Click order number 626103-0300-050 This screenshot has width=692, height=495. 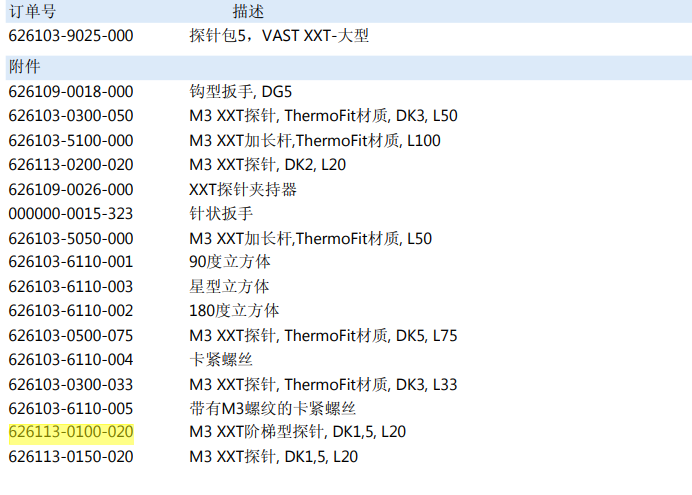click(x=71, y=116)
